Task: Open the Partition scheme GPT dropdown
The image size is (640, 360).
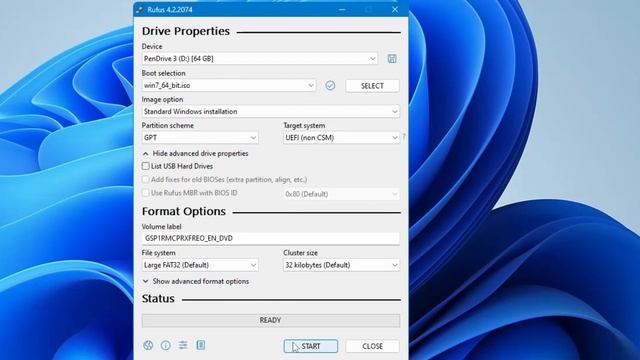Action: [x=200, y=138]
